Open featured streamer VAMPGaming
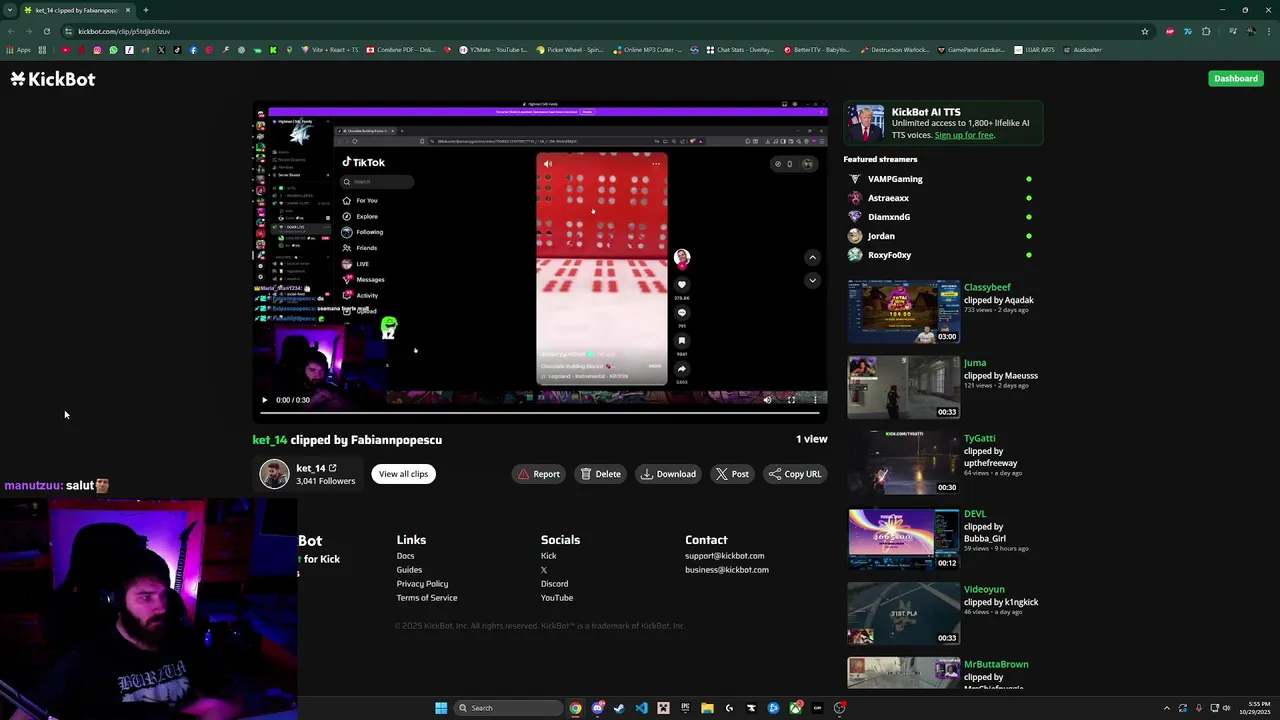This screenshot has height=720, width=1280. coord(895,179)
